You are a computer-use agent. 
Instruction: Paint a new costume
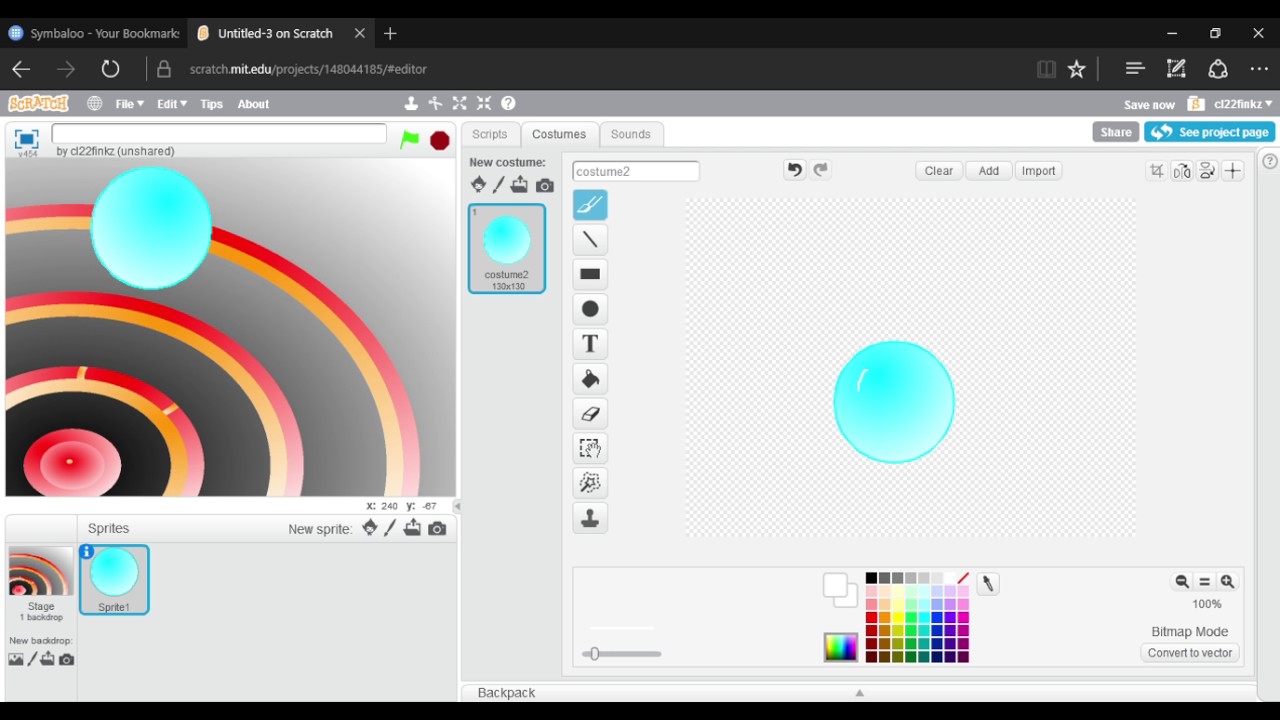(499, 185)
